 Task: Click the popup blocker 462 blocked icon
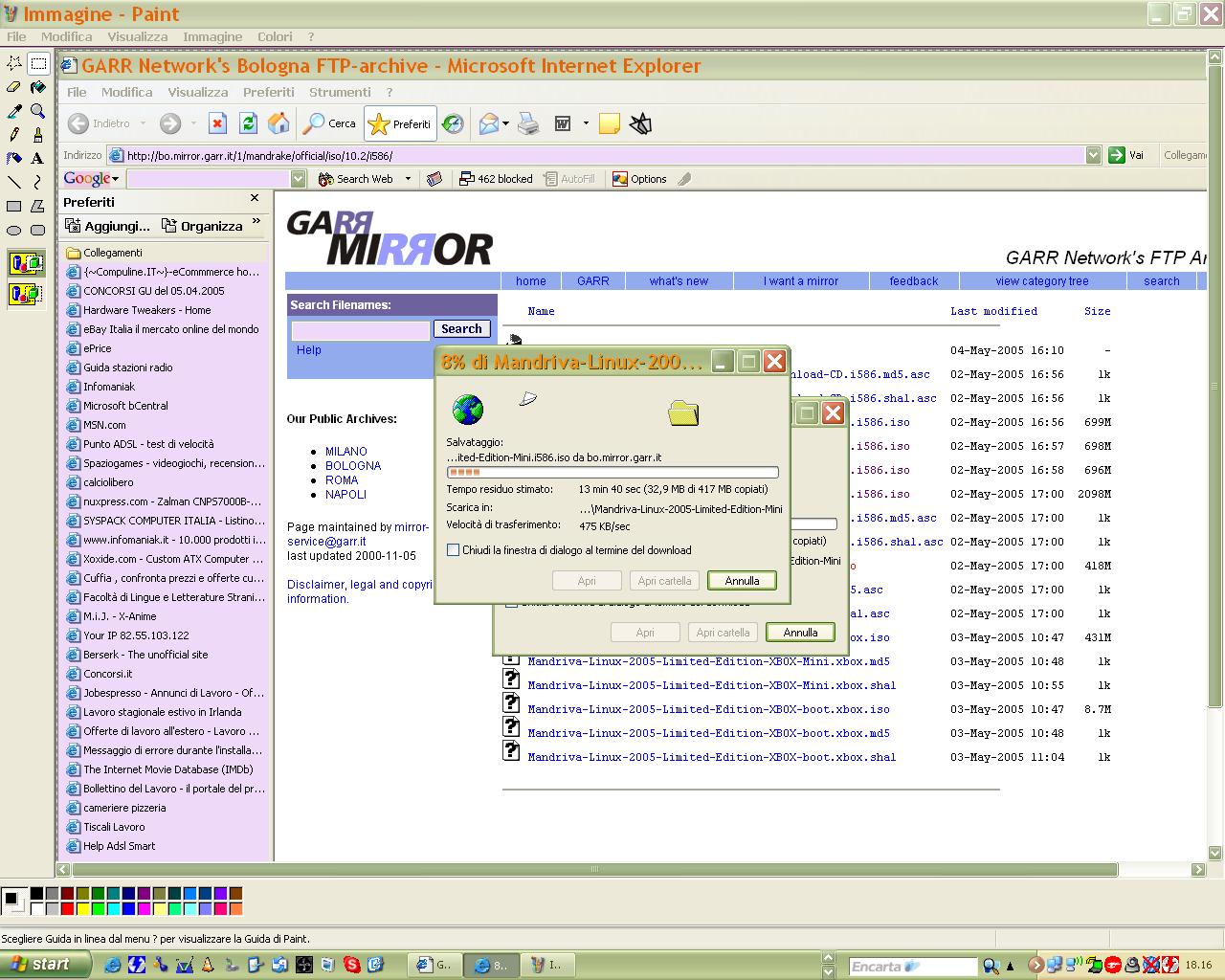point(467,179)
